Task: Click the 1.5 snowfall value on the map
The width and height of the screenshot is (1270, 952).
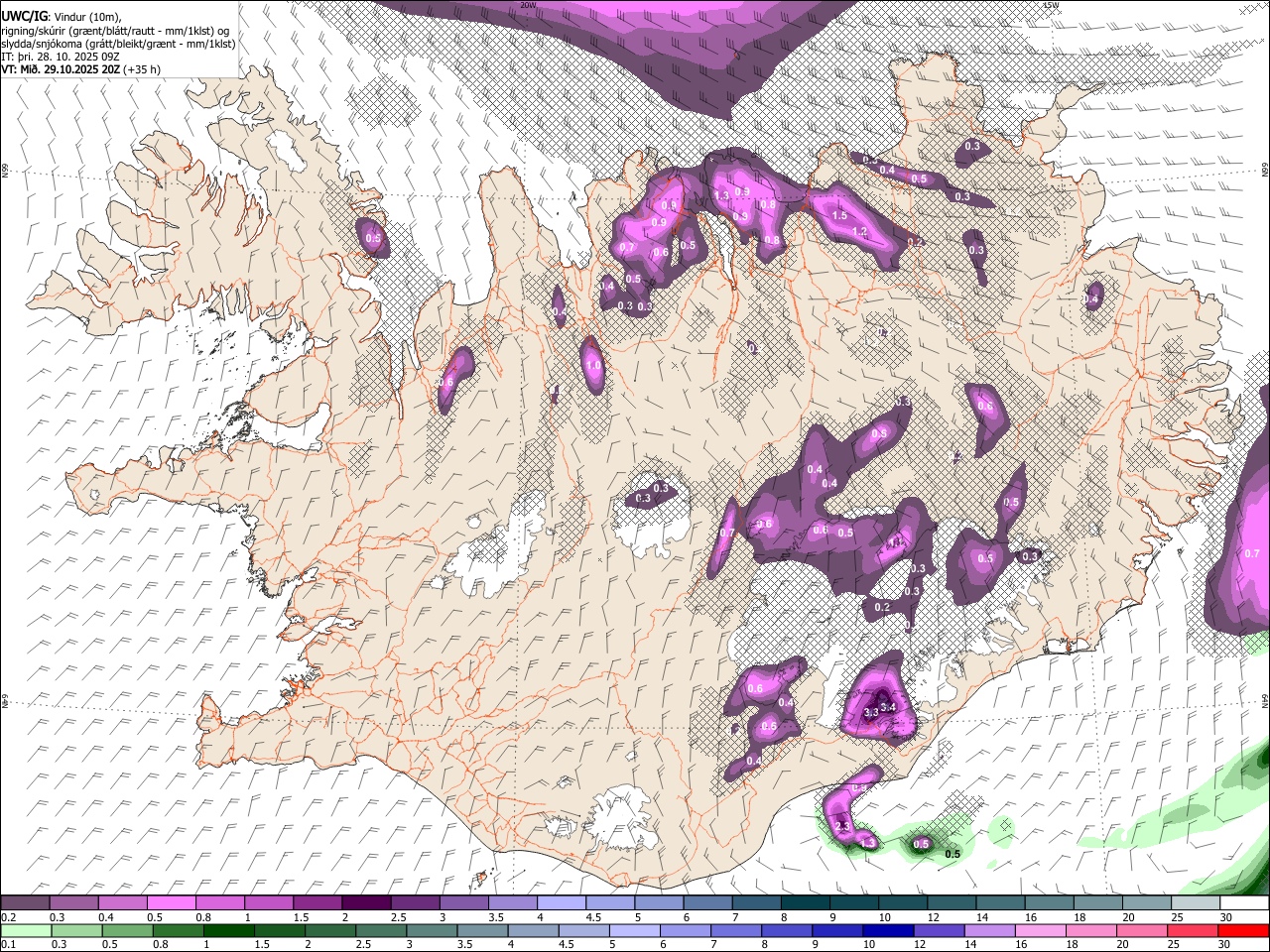Action: pyautogui.click(x=839, y=215)
